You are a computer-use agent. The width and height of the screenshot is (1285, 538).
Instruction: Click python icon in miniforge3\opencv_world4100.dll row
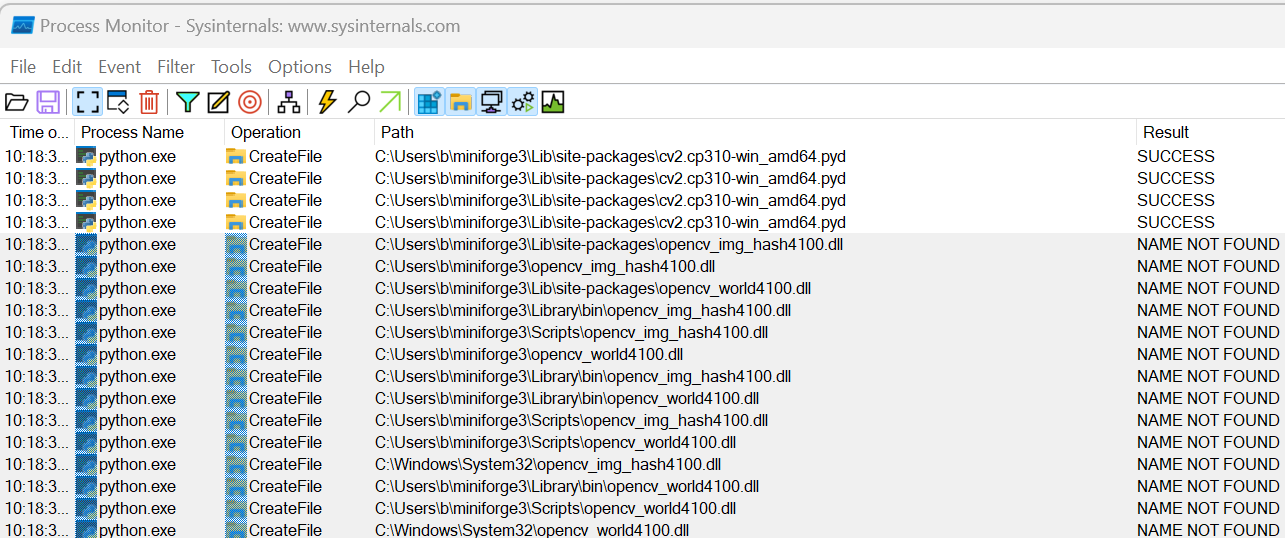point(86,354)
